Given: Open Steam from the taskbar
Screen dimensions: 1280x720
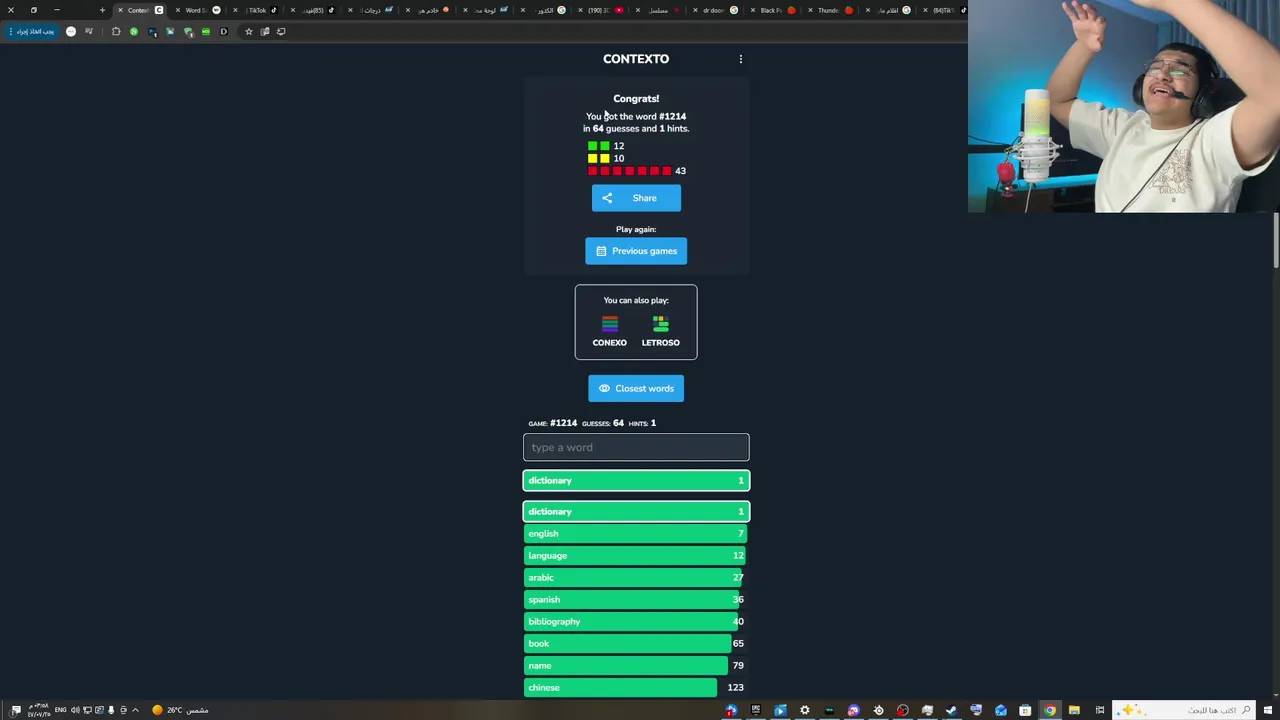Looking at the screenshot, I should (952, 710).
